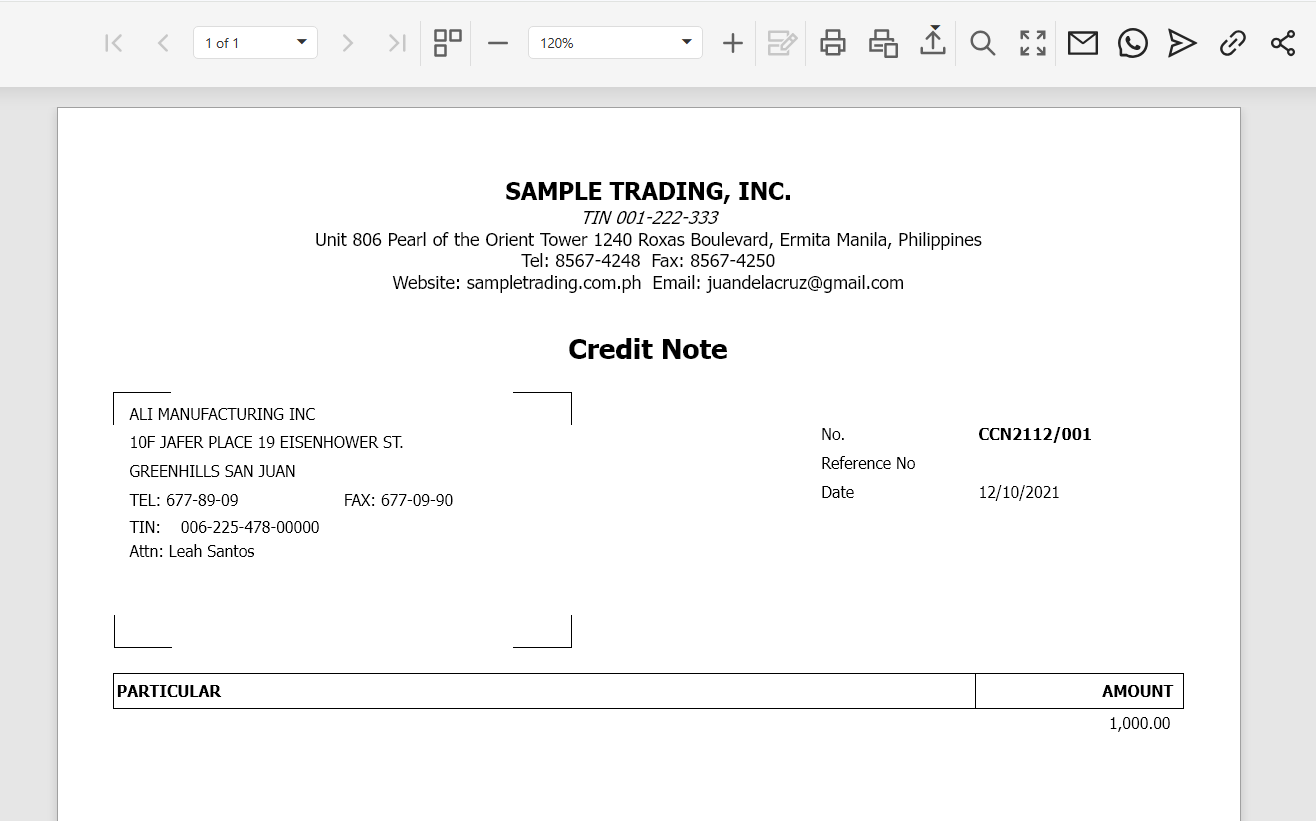This screenshot has height=821, width=1316.
Task: Export the document via upload icon
Action: pyautogui.click(x=933, y=41)
